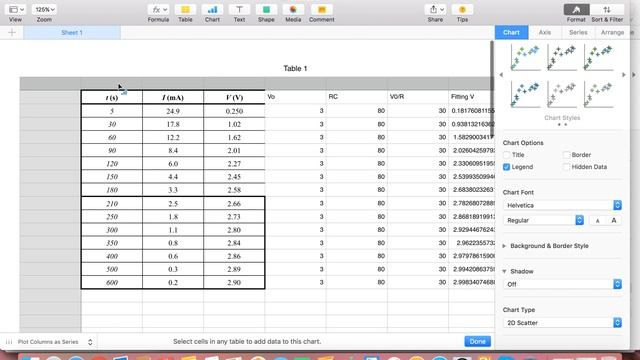
Task: Select cell with value 0.250
Action: pyautogui.click(x=234, y=111)
